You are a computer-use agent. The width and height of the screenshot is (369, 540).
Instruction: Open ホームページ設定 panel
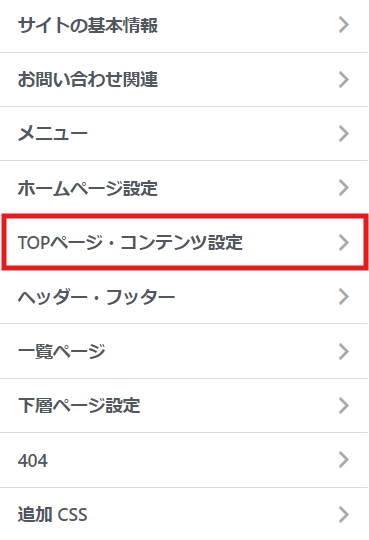[x=184, y=188]
